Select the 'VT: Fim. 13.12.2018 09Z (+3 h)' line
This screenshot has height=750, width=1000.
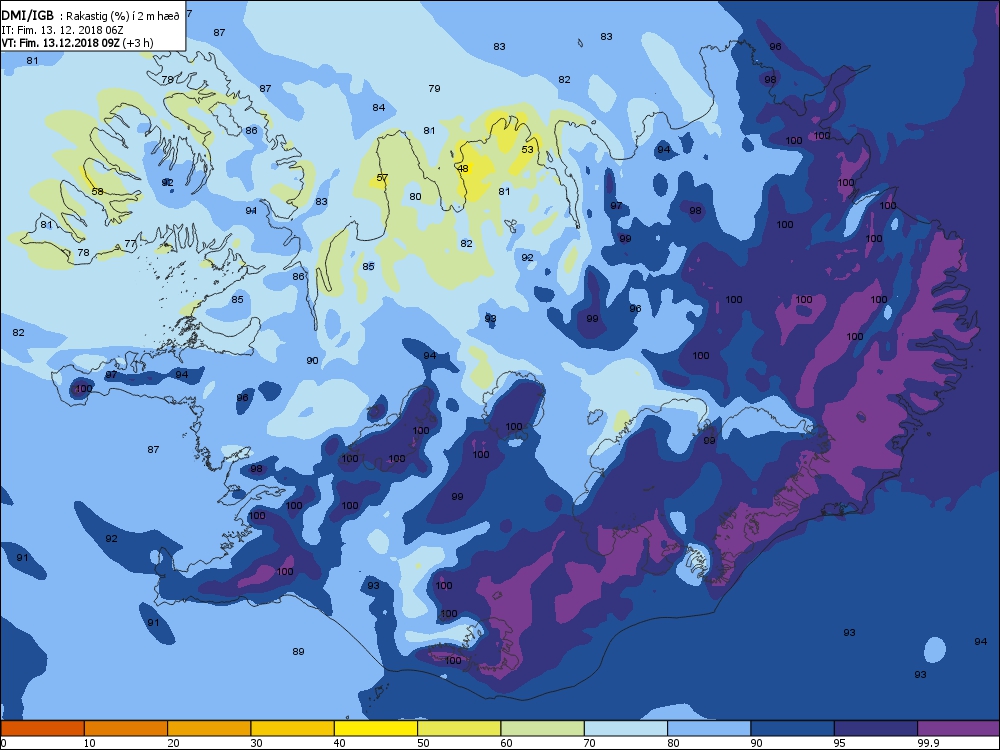click(x=77, y=43)
